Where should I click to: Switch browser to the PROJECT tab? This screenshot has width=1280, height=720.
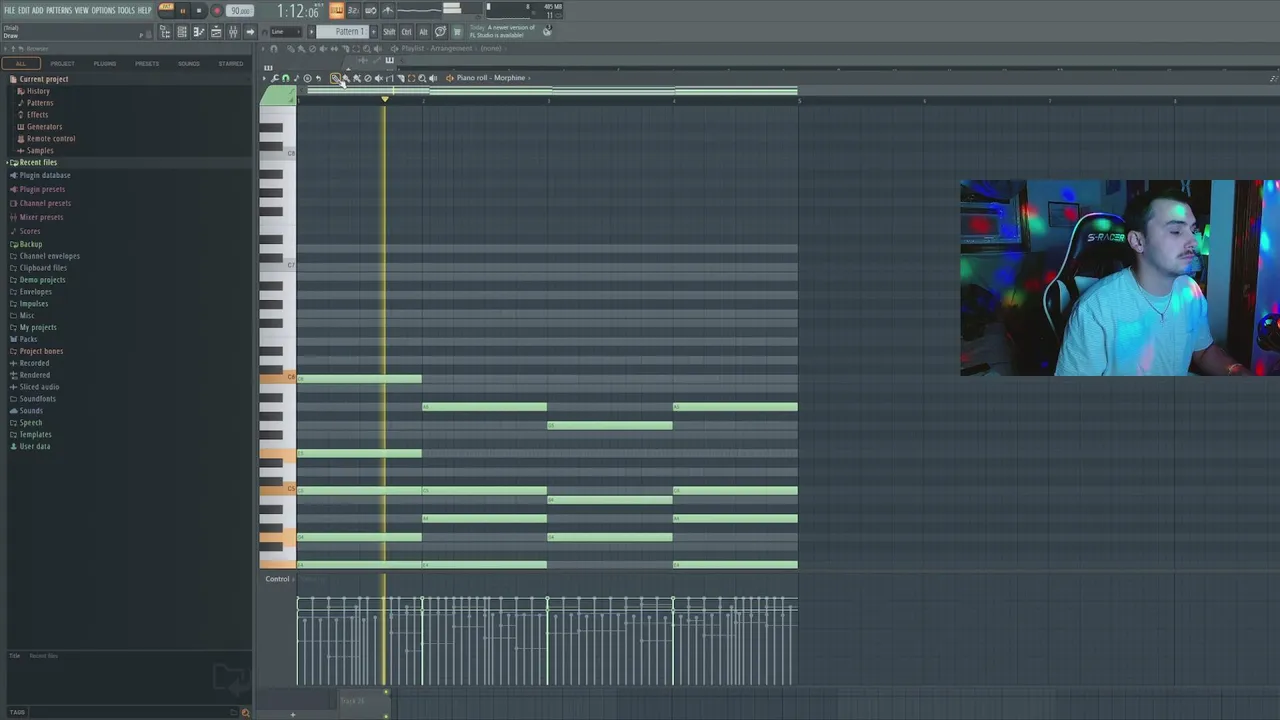pos(62,63)
